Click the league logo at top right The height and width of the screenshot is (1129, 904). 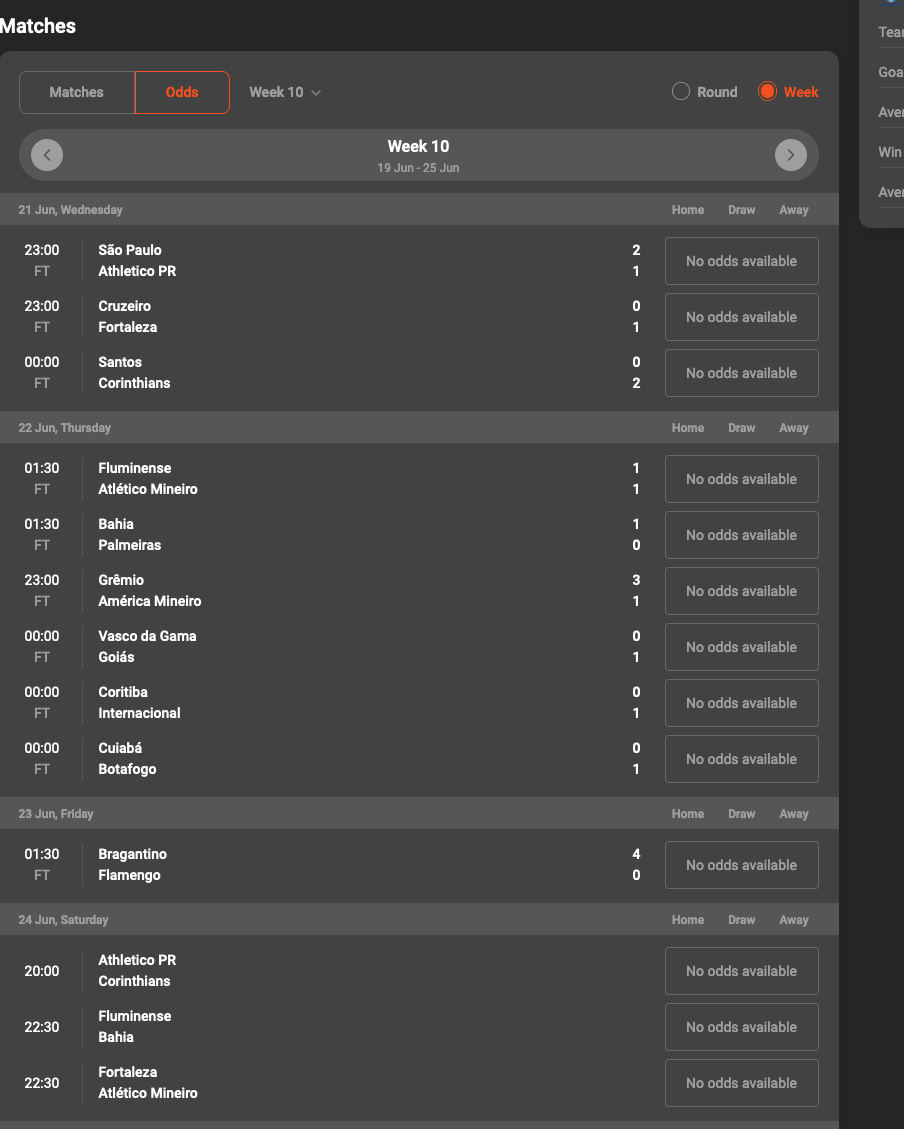893,4
